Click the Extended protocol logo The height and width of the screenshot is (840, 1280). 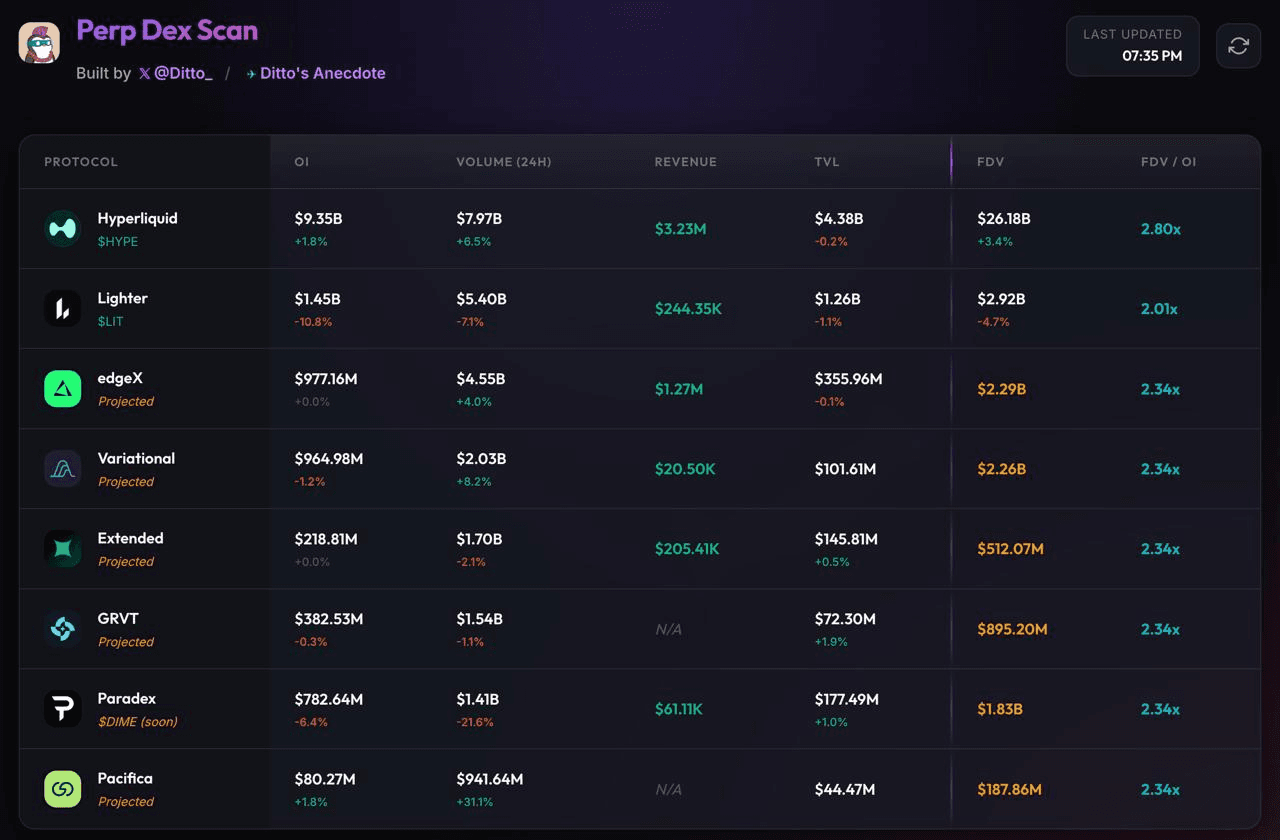[x=62, y=549]
